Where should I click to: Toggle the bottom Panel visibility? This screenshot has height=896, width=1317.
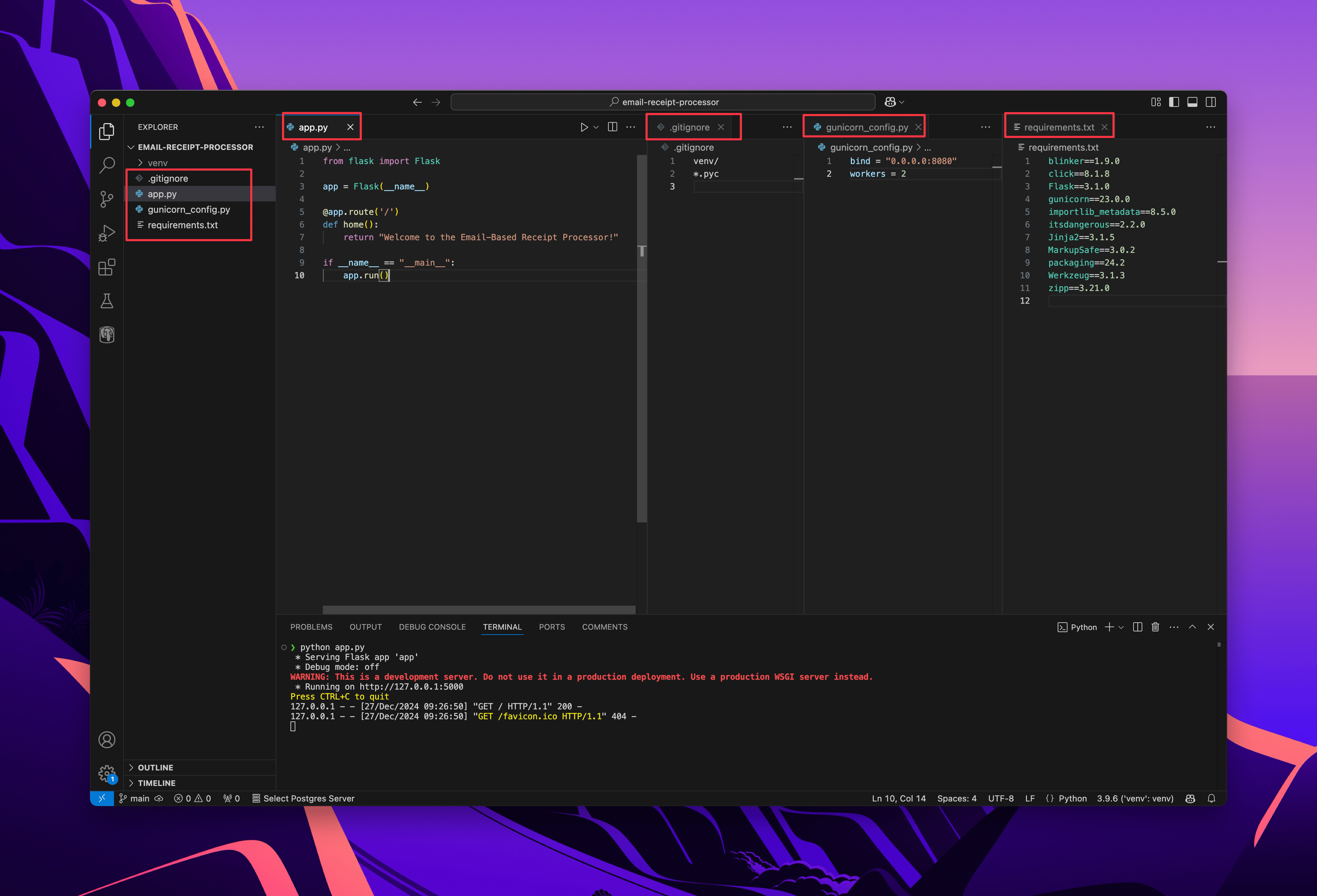coord(1192,102)
